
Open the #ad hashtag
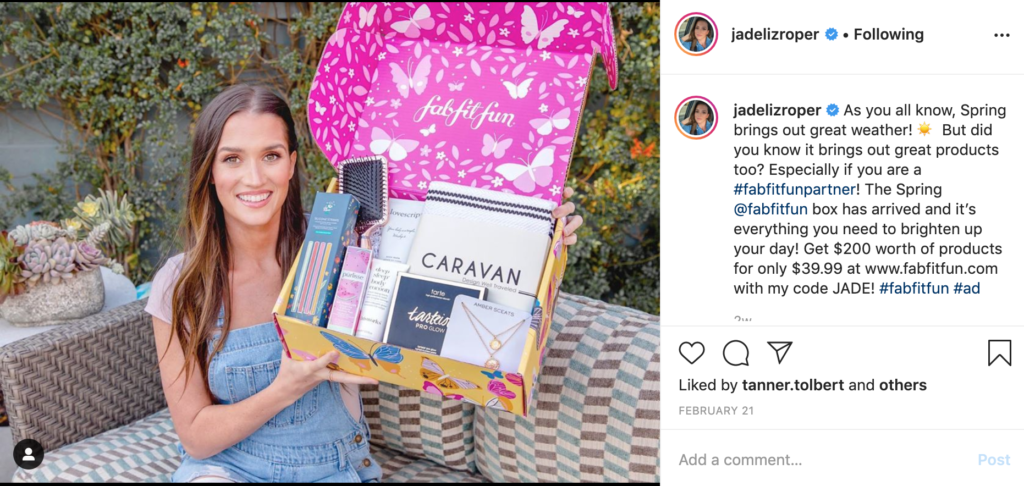(967, 288)
